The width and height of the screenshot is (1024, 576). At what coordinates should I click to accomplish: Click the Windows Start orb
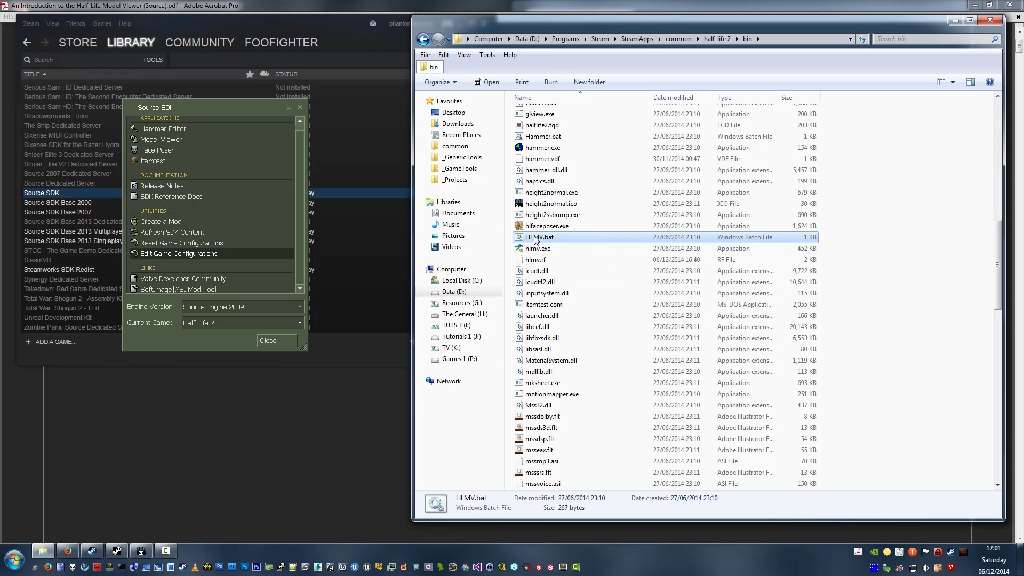click(14, 558)
